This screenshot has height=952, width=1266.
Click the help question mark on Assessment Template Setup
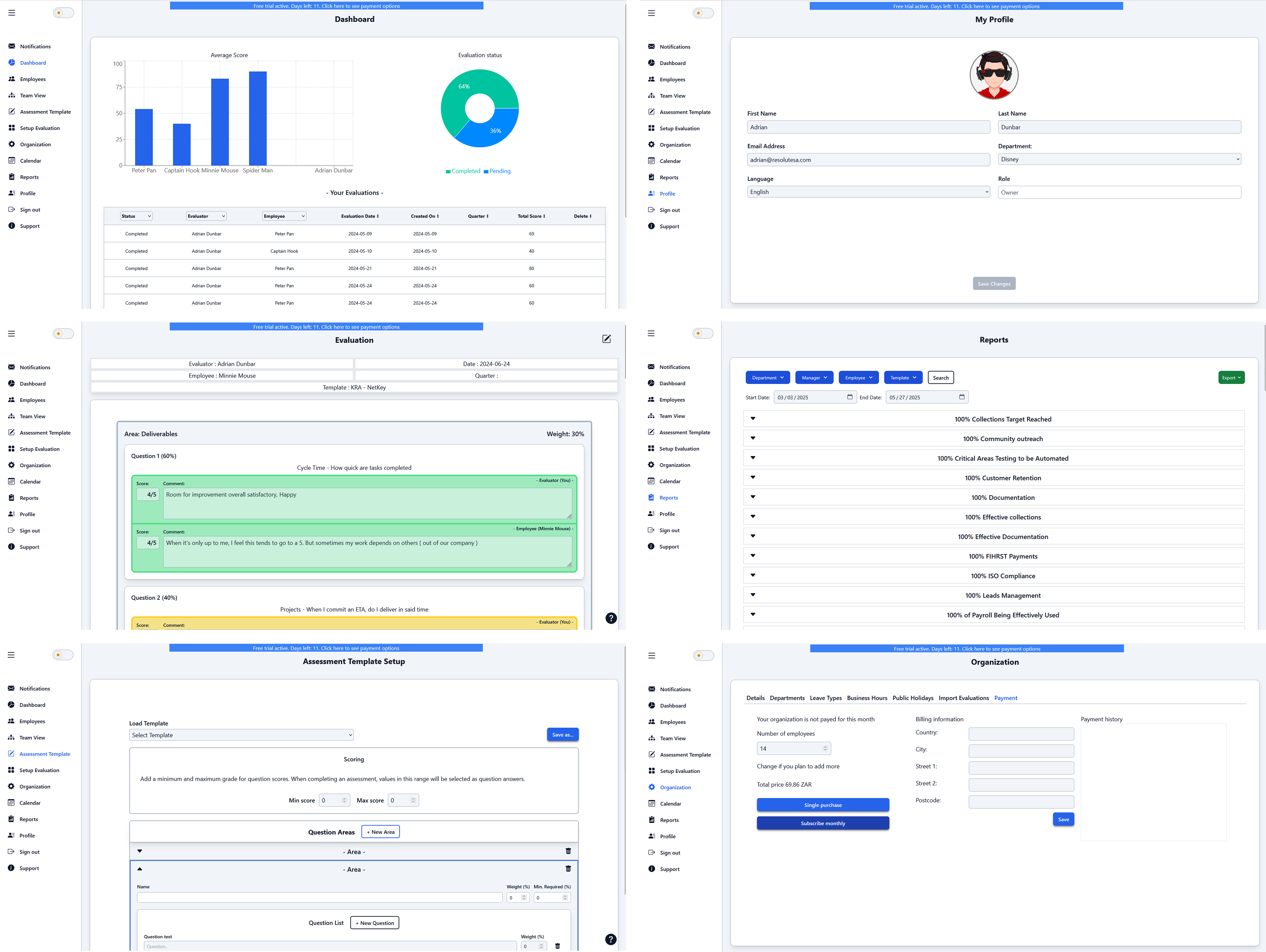coord(611,939)
